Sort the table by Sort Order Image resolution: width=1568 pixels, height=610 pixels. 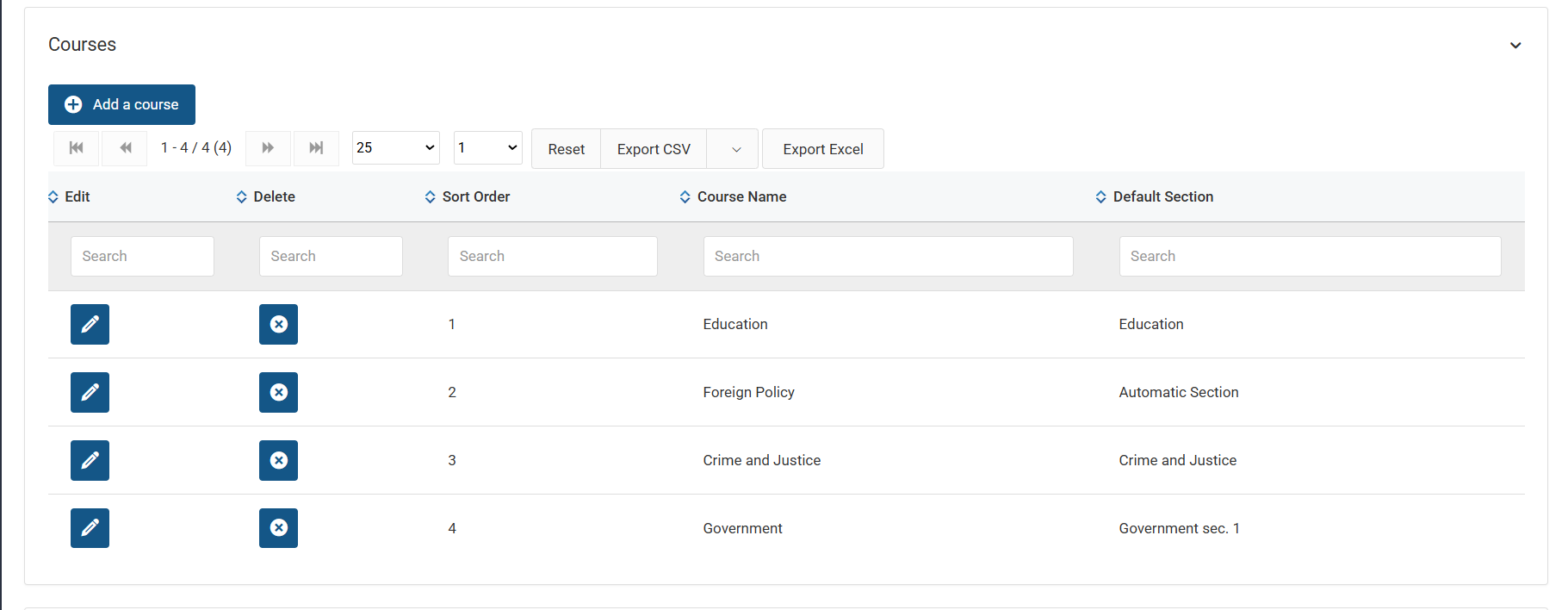pyautogui.click(x=474, y=196)
